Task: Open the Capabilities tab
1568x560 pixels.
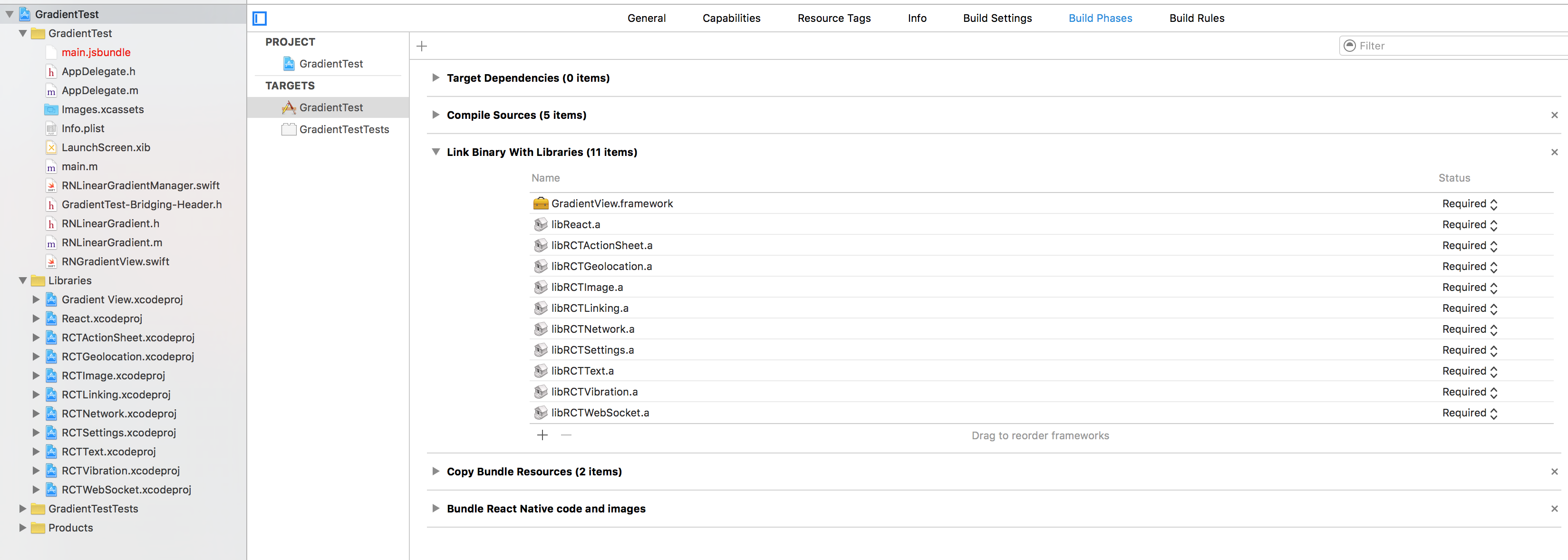Action: tap(731, 18)
